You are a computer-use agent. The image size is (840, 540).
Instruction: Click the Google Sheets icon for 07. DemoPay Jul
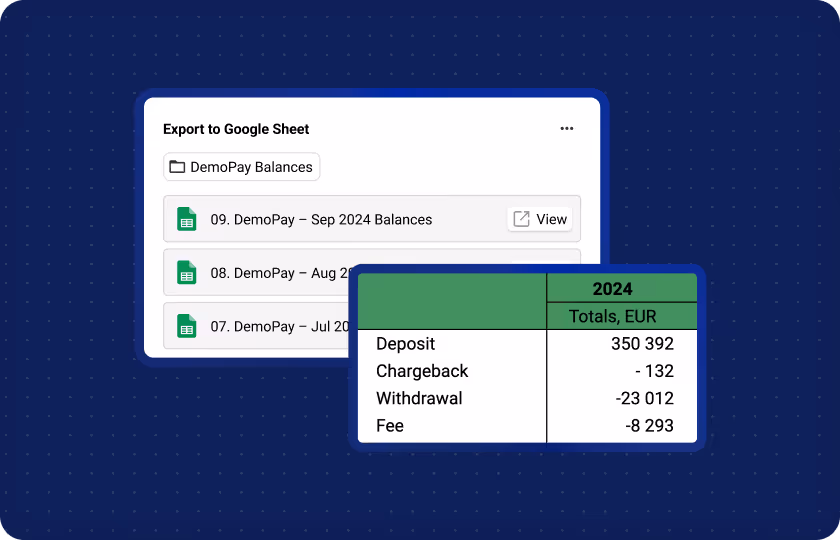186,326
